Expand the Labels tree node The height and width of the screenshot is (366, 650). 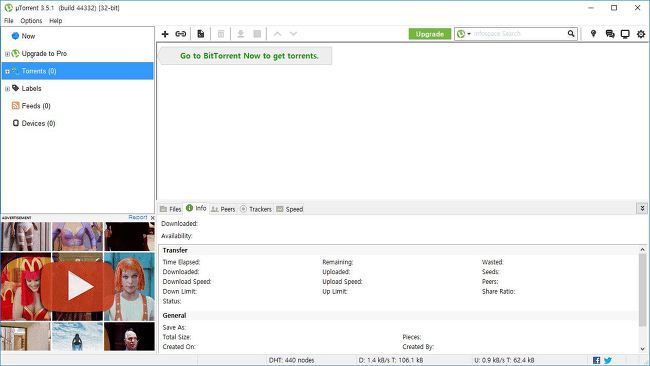7,89
